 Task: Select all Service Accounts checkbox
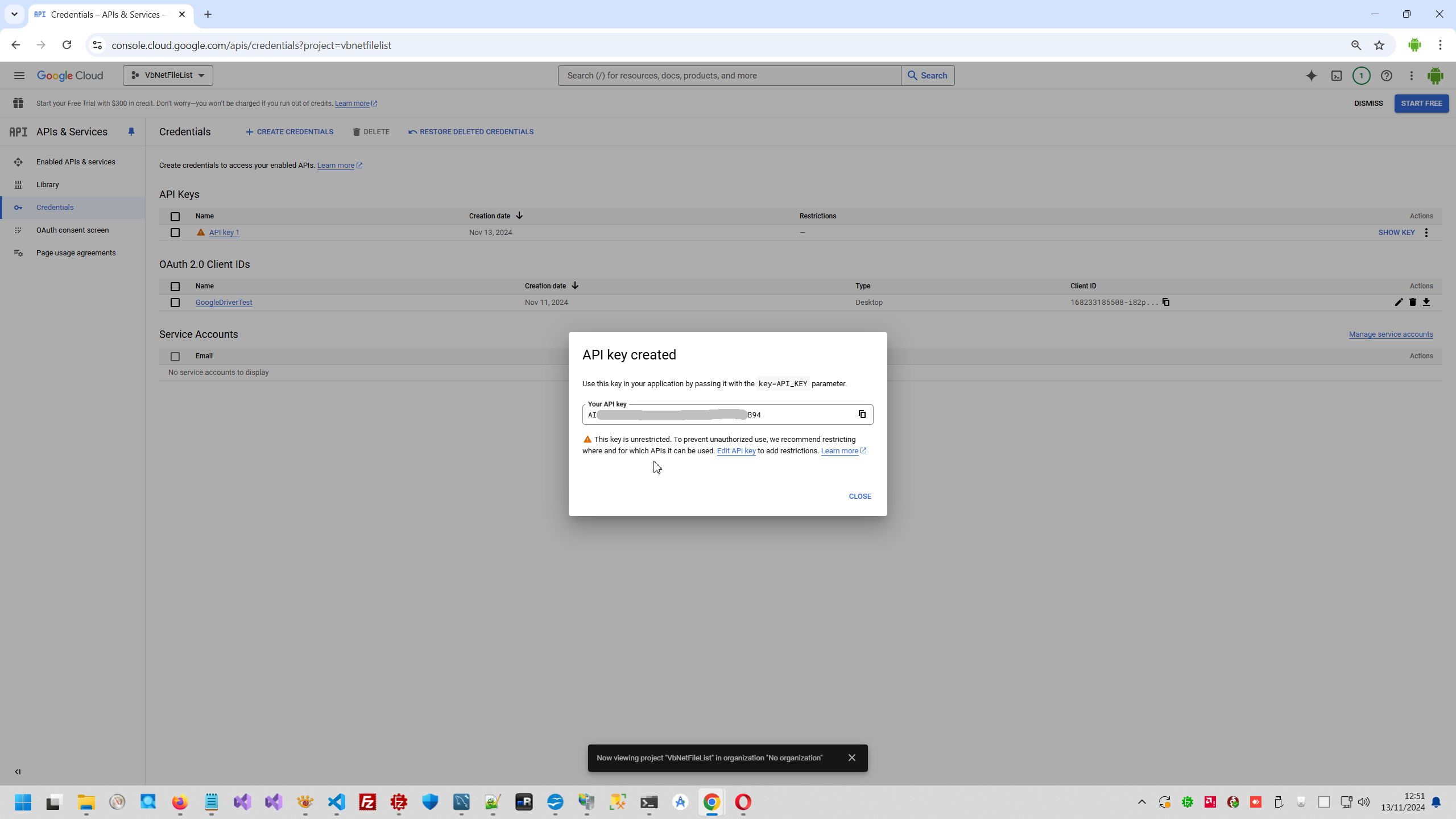175,357
